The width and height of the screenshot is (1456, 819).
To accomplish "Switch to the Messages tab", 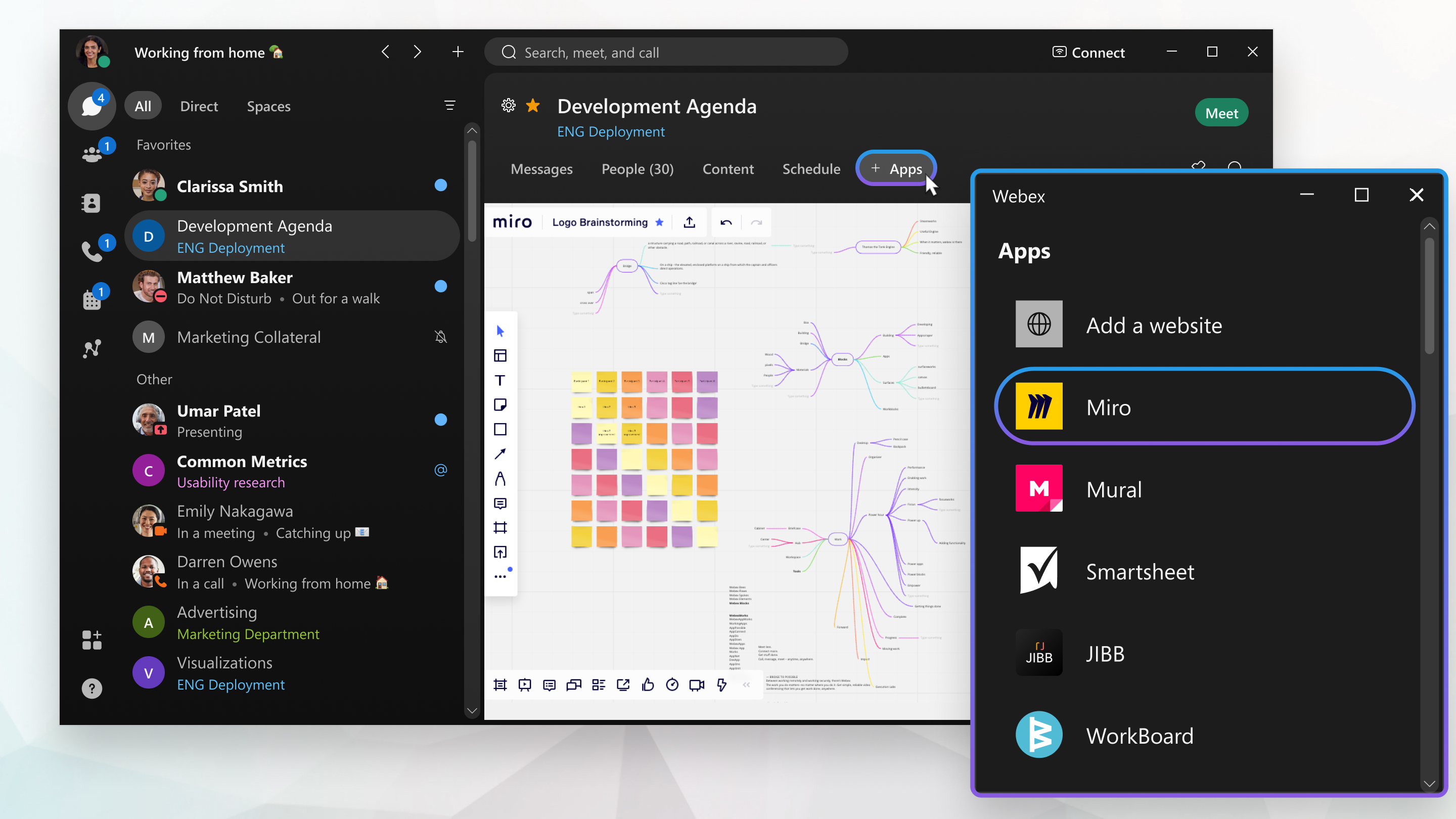I will [542, 168].
